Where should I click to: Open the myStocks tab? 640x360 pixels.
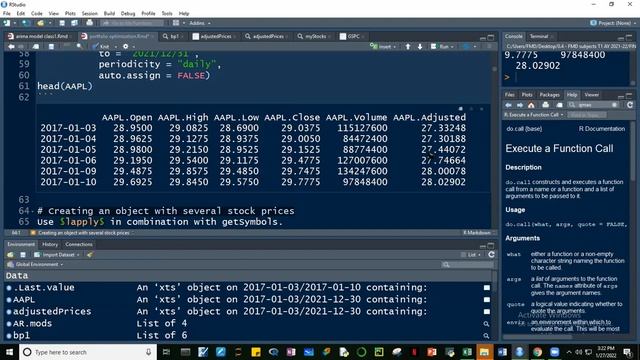(x=314, y=36)
